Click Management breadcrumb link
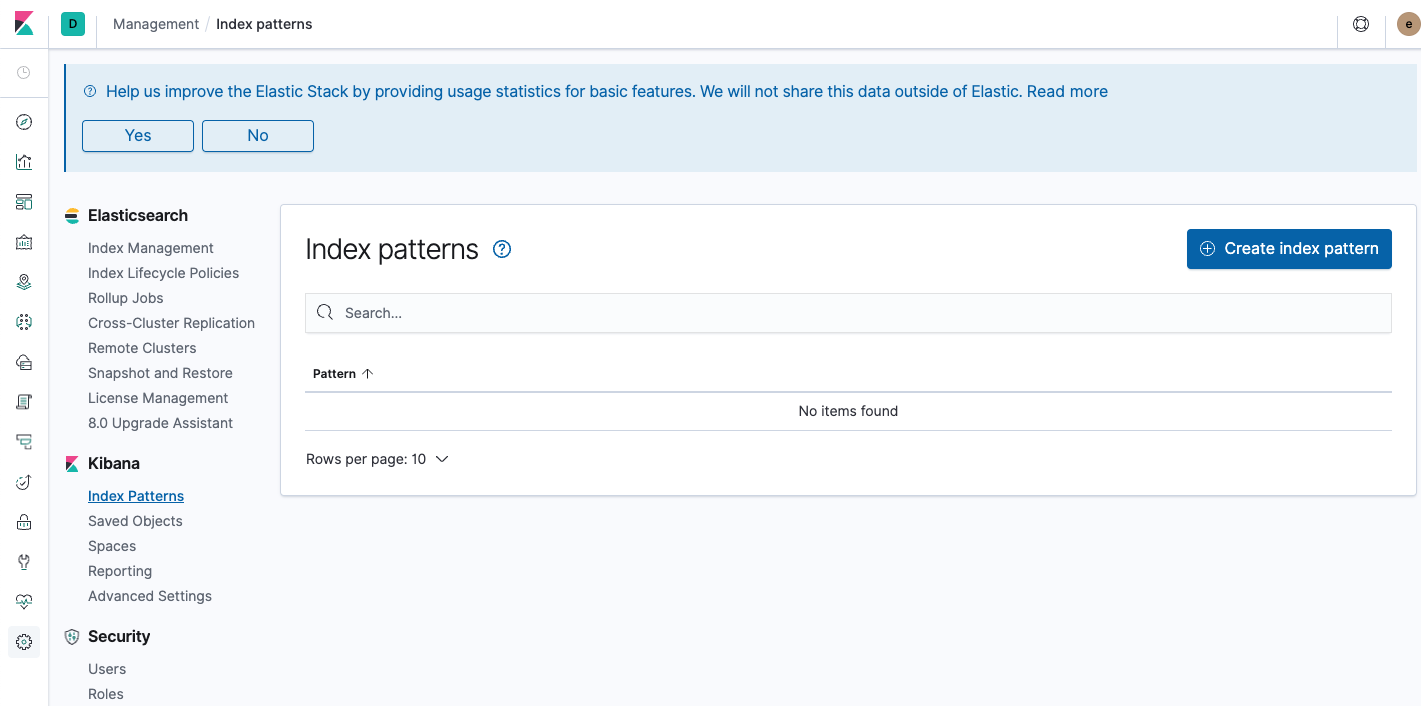This screenshot has width=1421, height=706. (156, 24)
